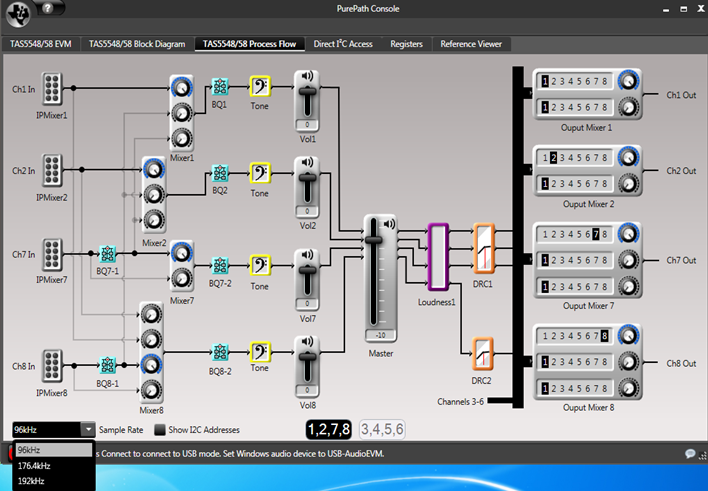Screen dimensions: 708x491
Task: Open the IPMixer2 input block
Action: (x=52, y=170)
